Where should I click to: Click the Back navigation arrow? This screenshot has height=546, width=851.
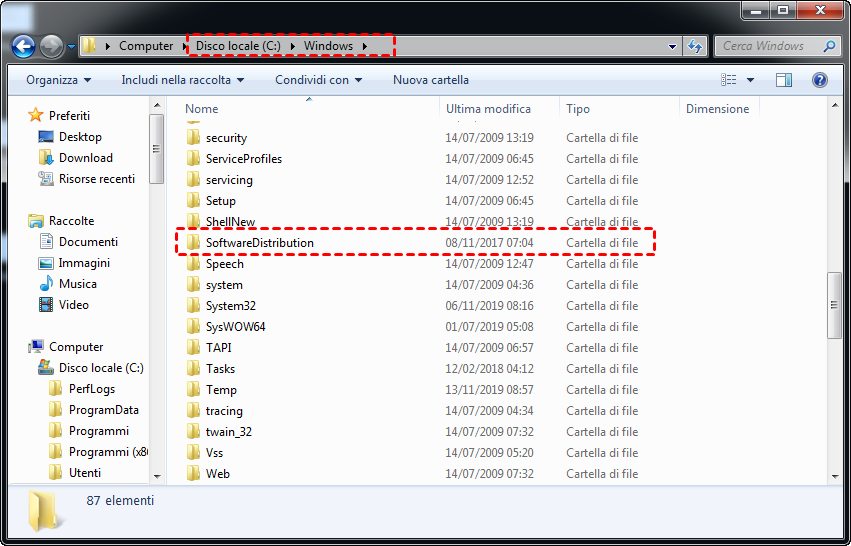23,47
